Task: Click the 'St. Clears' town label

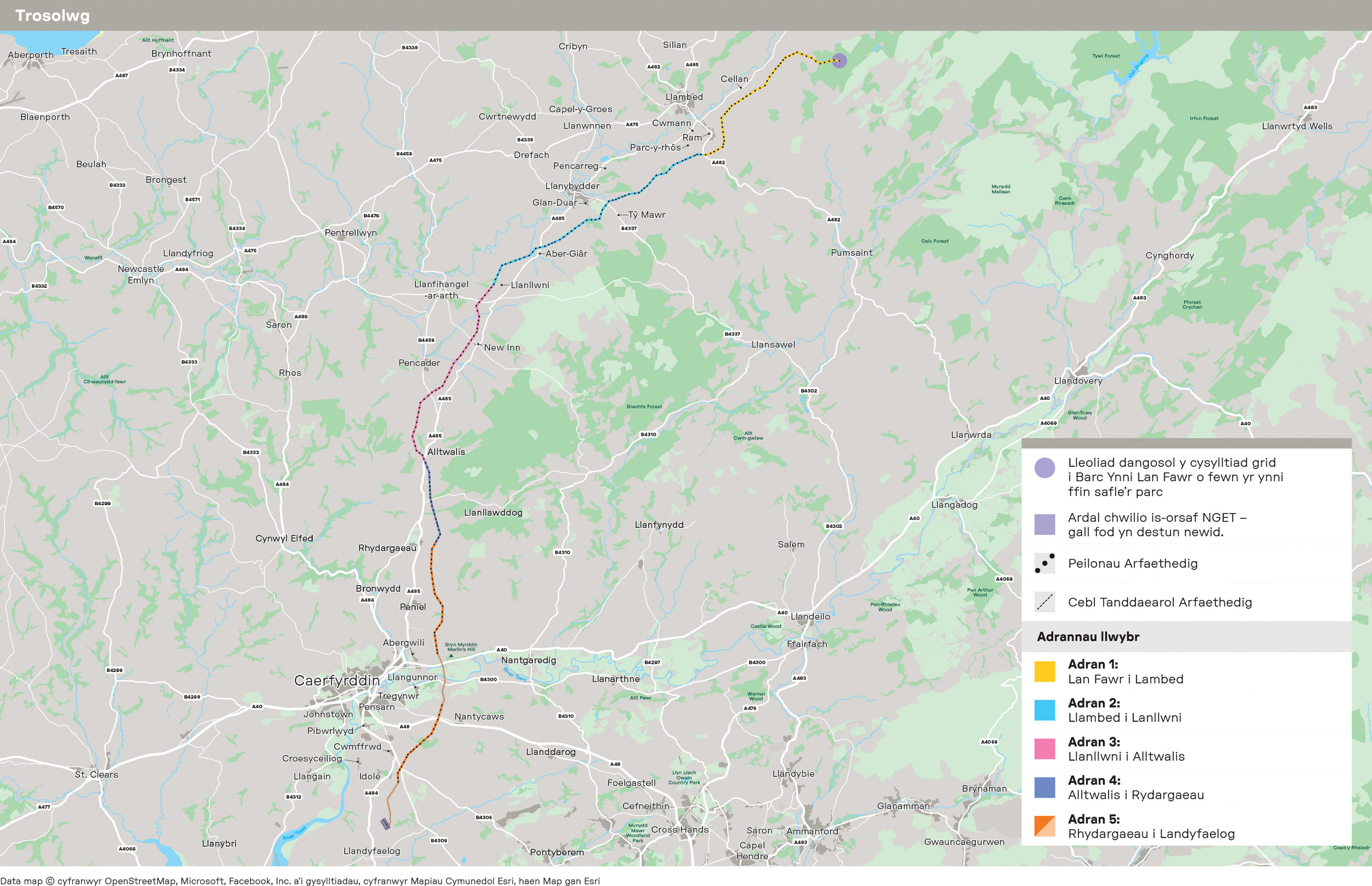Action: pyautogui.click(x=96, y=775)
